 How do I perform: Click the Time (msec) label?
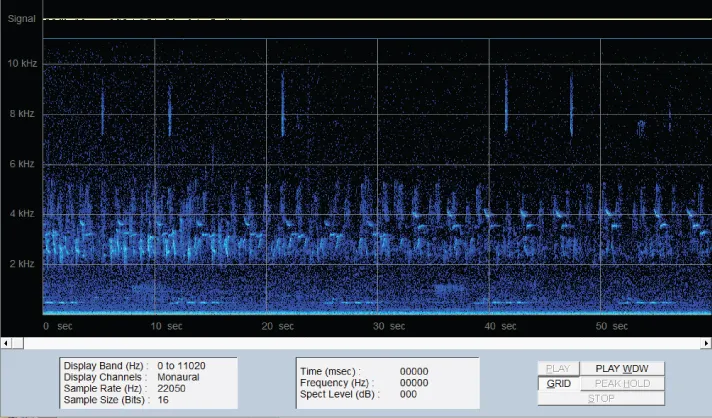tap(330, 371)
